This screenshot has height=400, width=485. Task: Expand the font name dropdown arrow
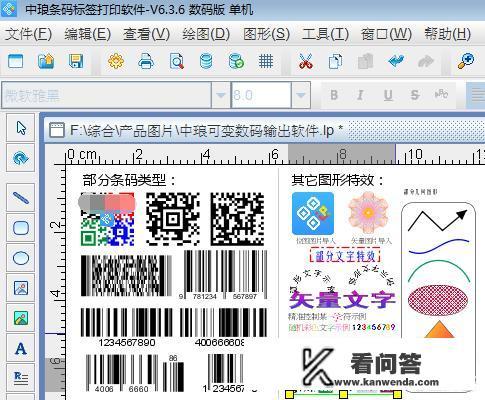(x=221, y=95)
